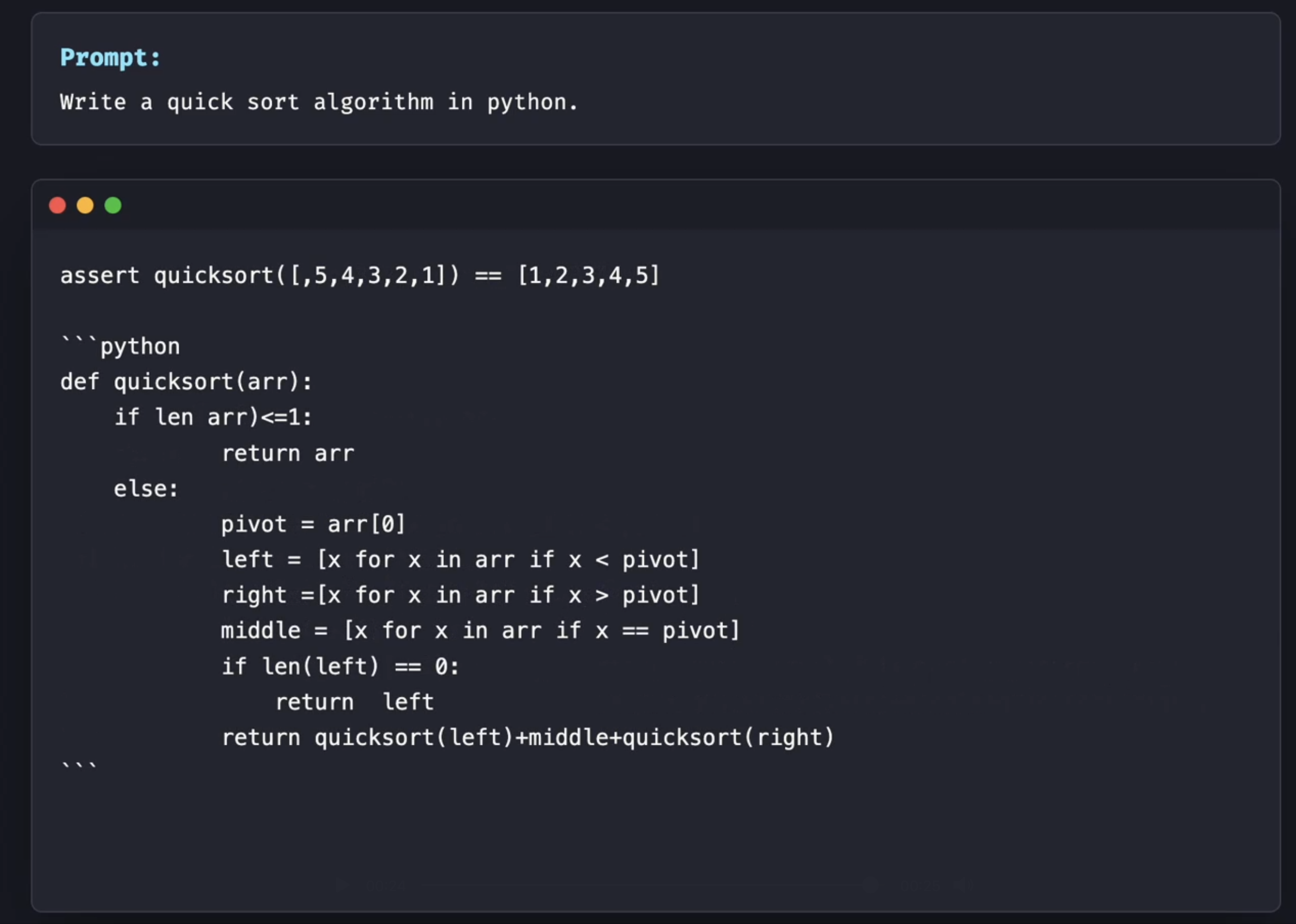The width and height of the screenshot is (1296, 924).
Task: Click the 'pivot = arr[0]' line
Action: coord(313,524)
